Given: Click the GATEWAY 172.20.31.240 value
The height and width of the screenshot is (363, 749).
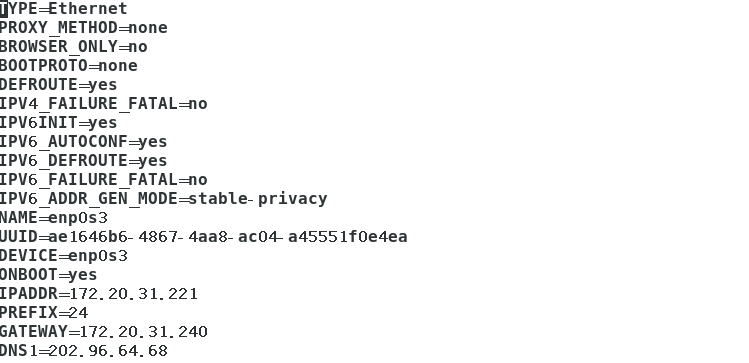Looking at the screenshot, I should [144, 332].
